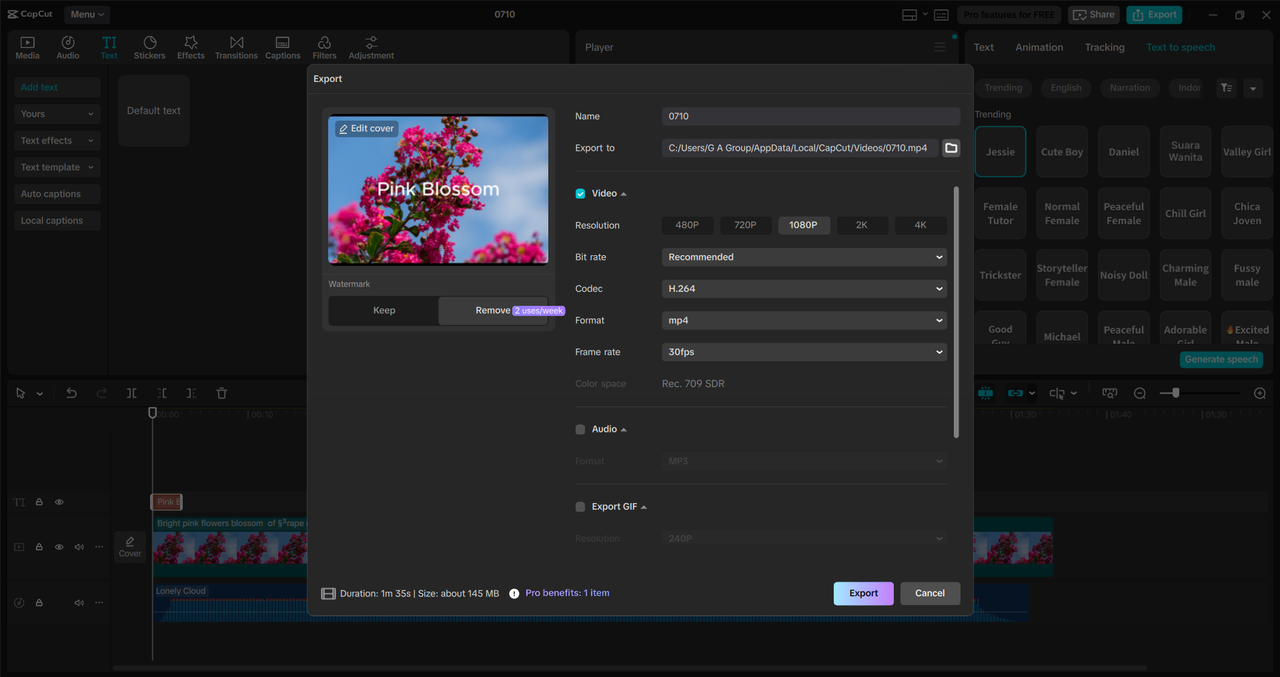Open the Audio panel icon

pos(68,47)
